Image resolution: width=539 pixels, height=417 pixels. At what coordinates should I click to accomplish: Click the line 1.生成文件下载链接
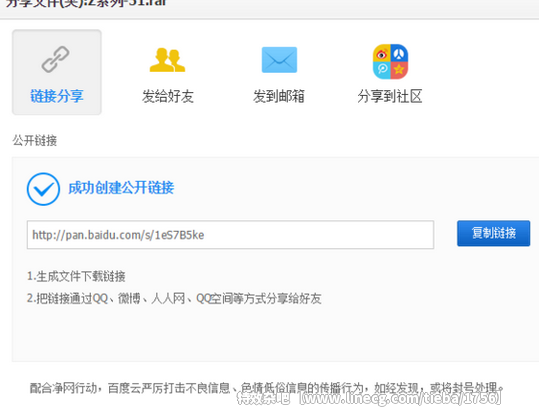[76, 276]
